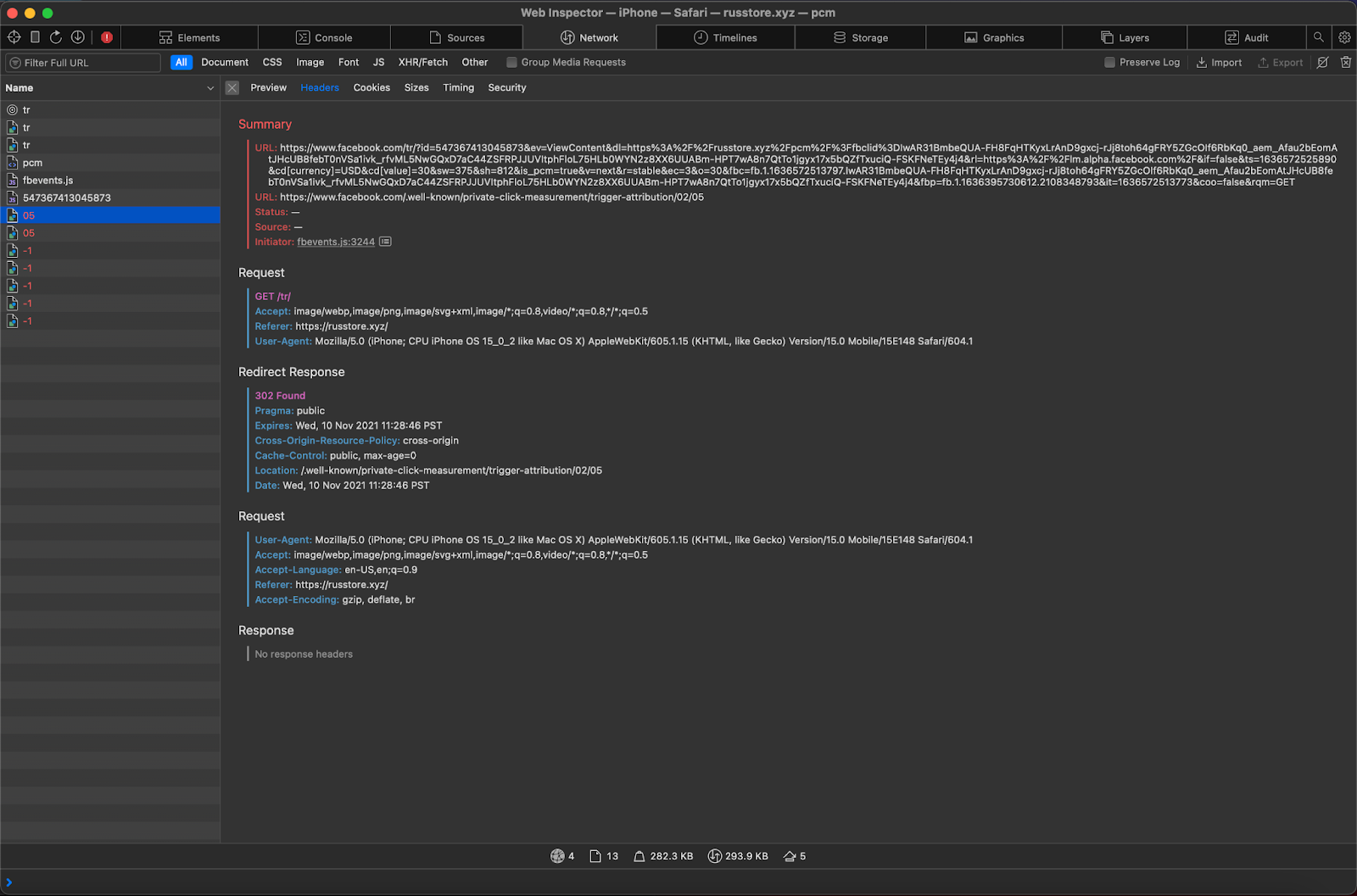Click the disable resource caches icon
This screenshot has width=1357, height=896.
click(1322, 63)
